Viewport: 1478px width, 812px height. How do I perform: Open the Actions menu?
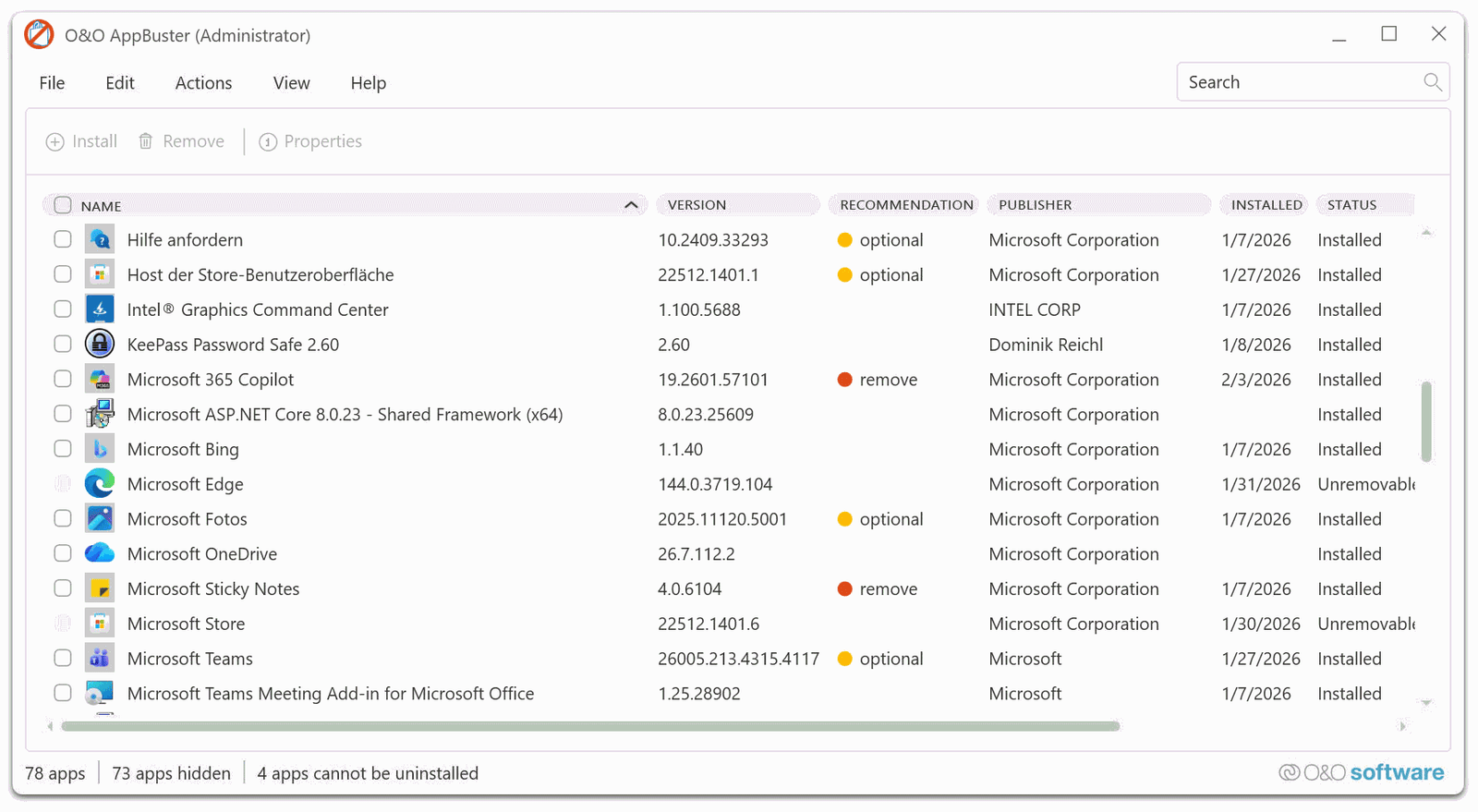coord(203,83)
